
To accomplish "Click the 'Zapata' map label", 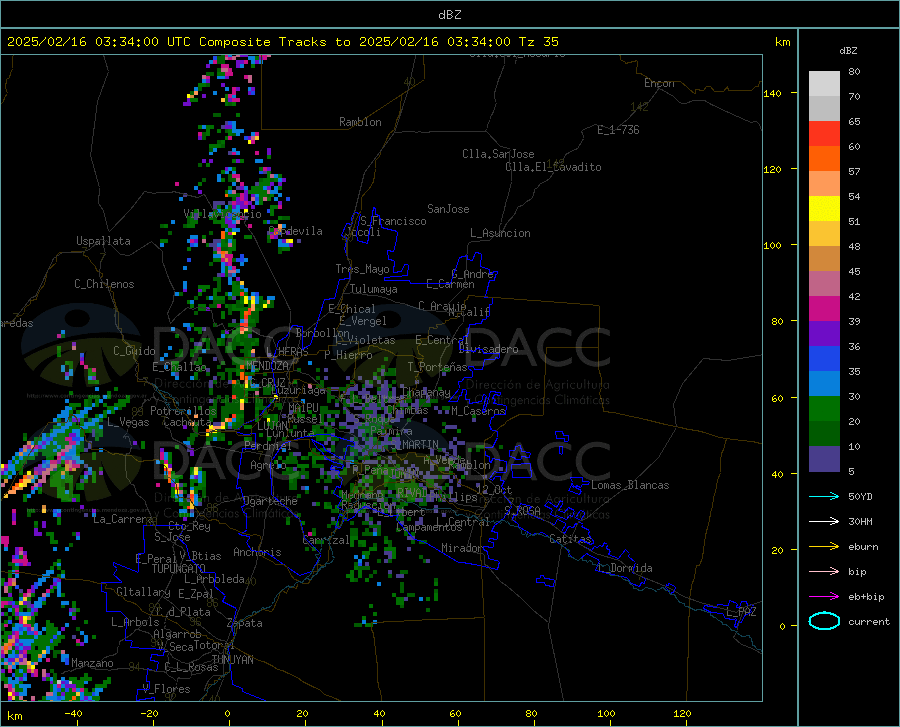I will pyautogui.click(x=245, y=623).
